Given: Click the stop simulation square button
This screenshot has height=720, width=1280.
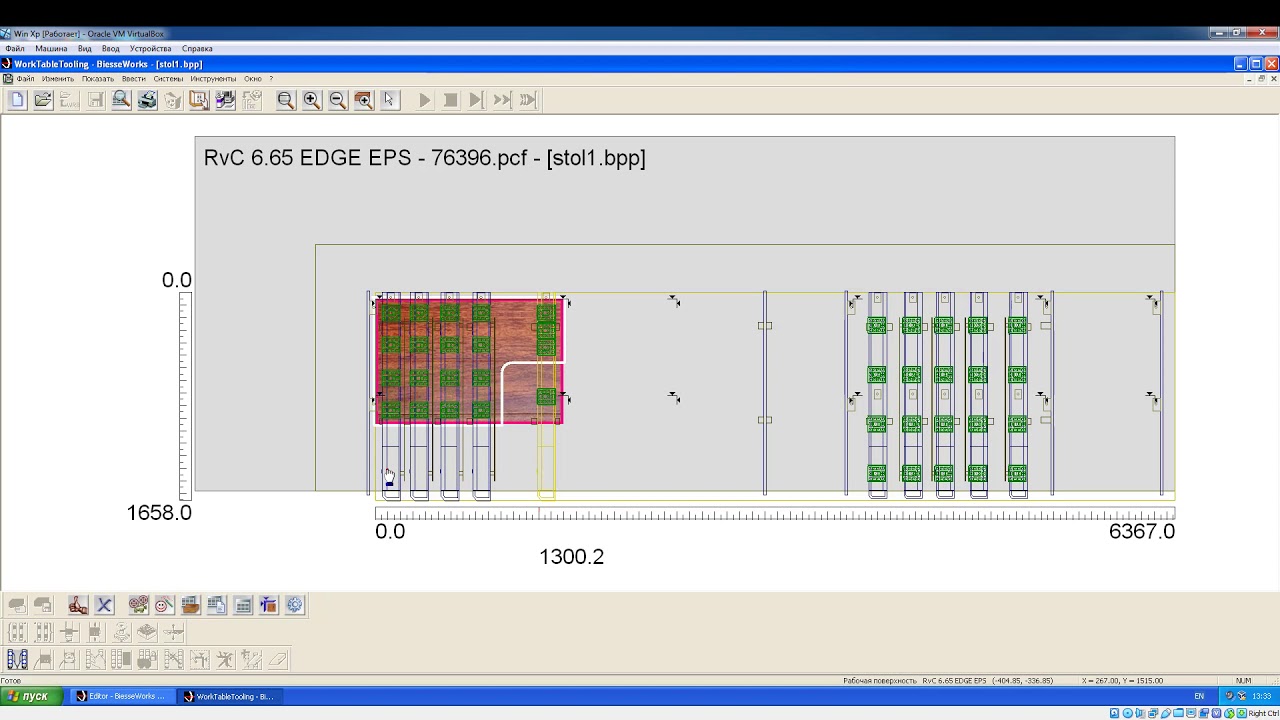Looking at the screenshot, I should [x=450, y=100].
